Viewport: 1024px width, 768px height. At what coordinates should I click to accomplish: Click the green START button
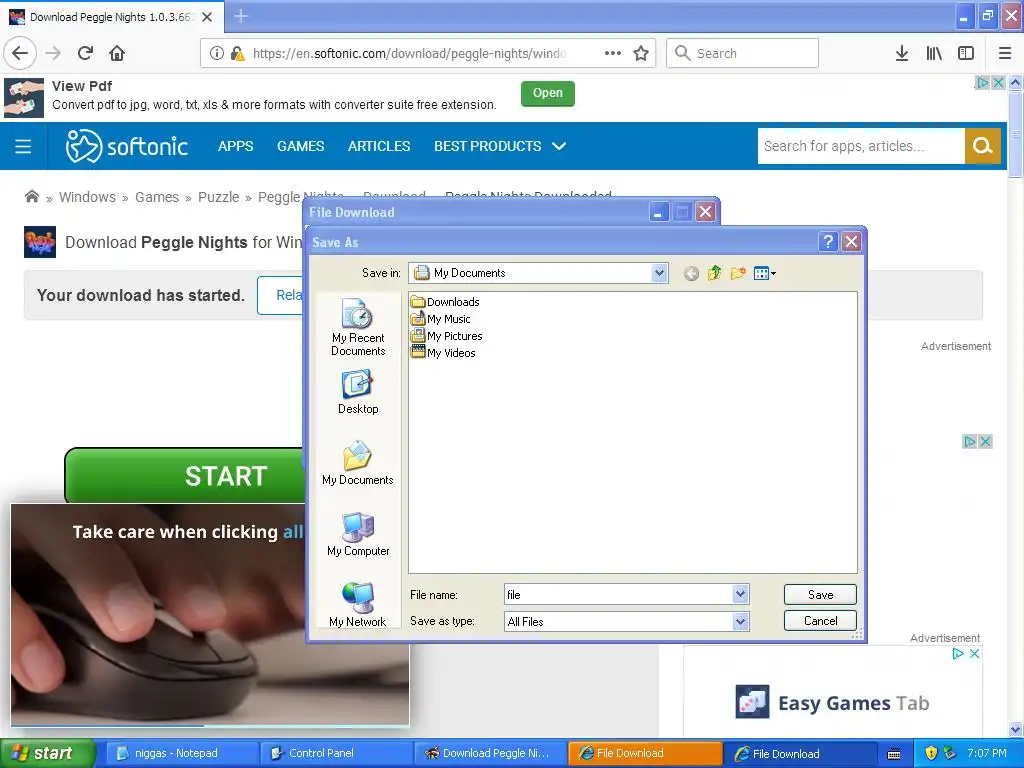185,475
